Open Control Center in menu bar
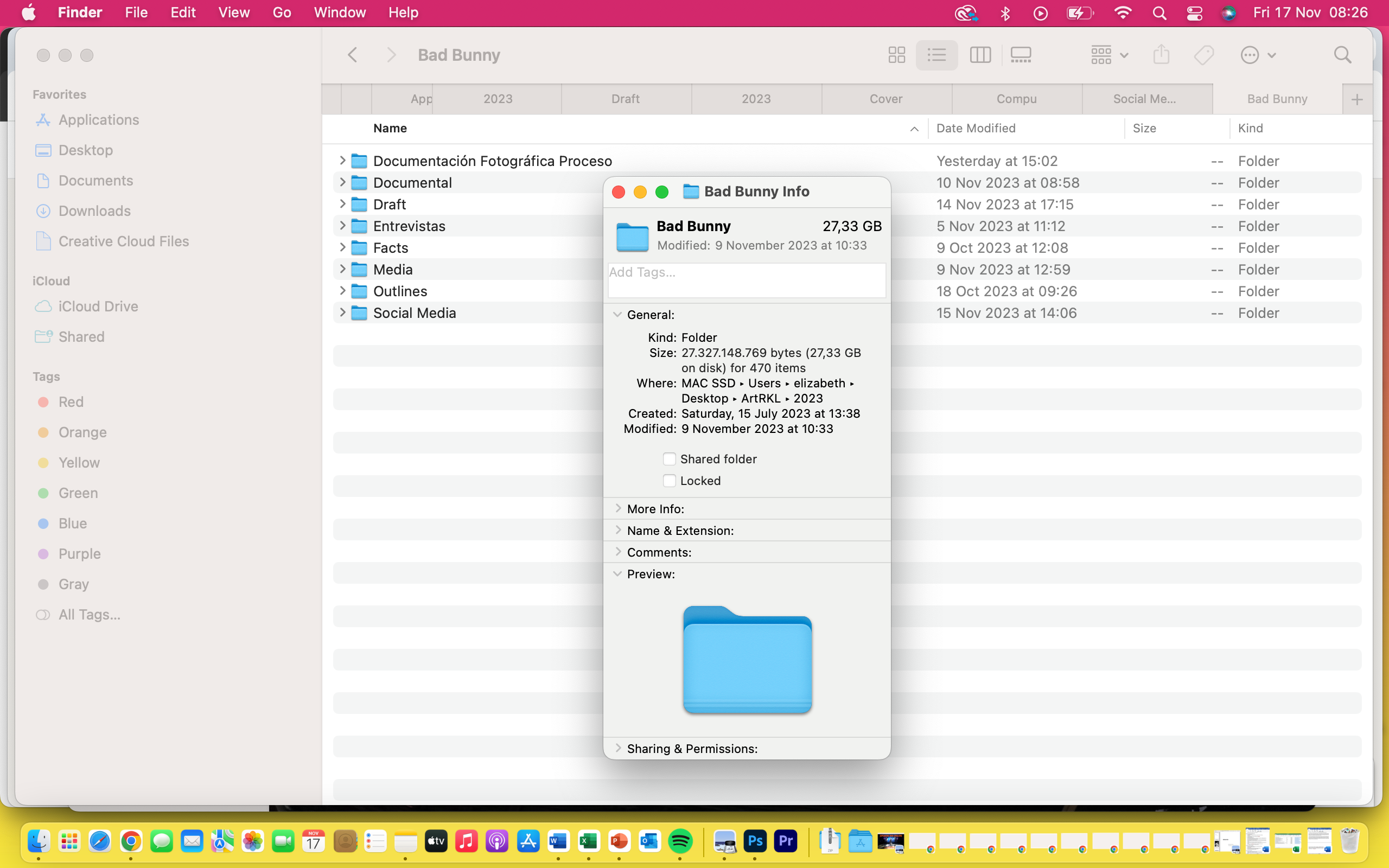 1194,12
